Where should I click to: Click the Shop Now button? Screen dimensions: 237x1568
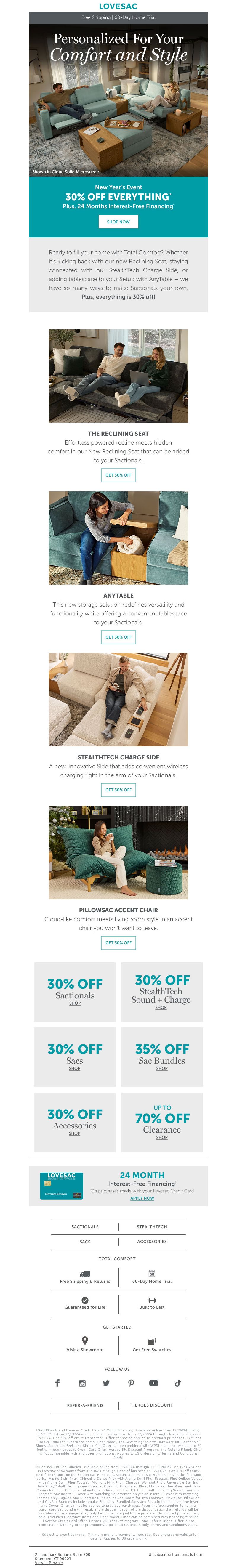[118, 222]
